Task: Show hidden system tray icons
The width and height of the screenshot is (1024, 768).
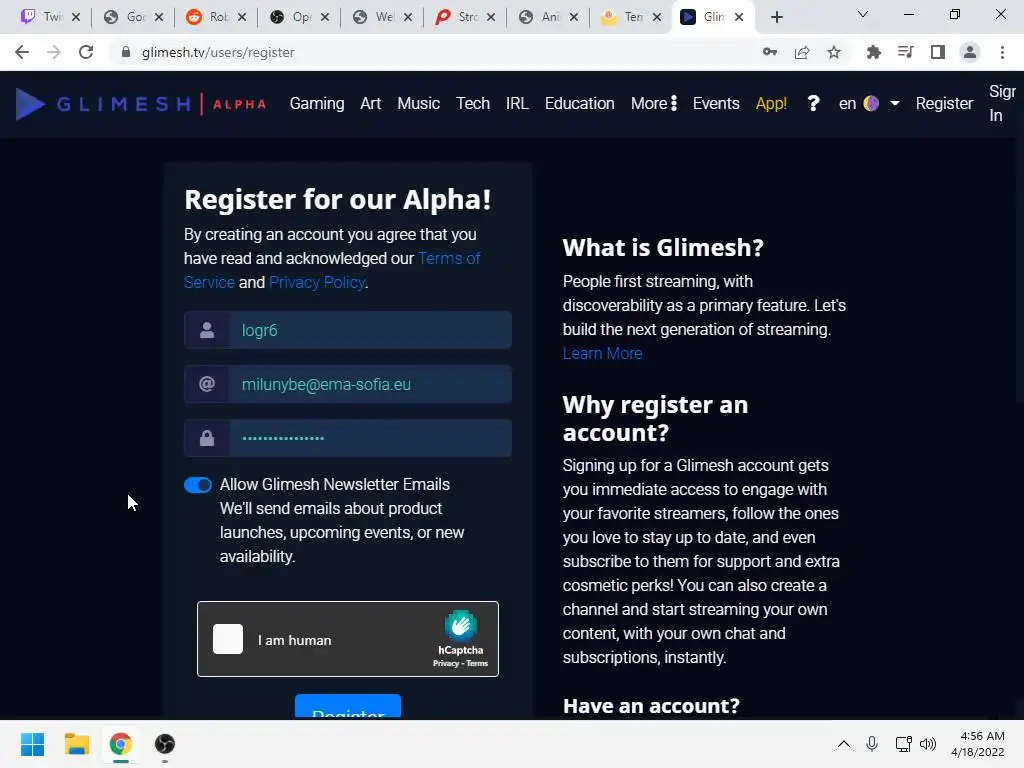Action: [844, 744]
